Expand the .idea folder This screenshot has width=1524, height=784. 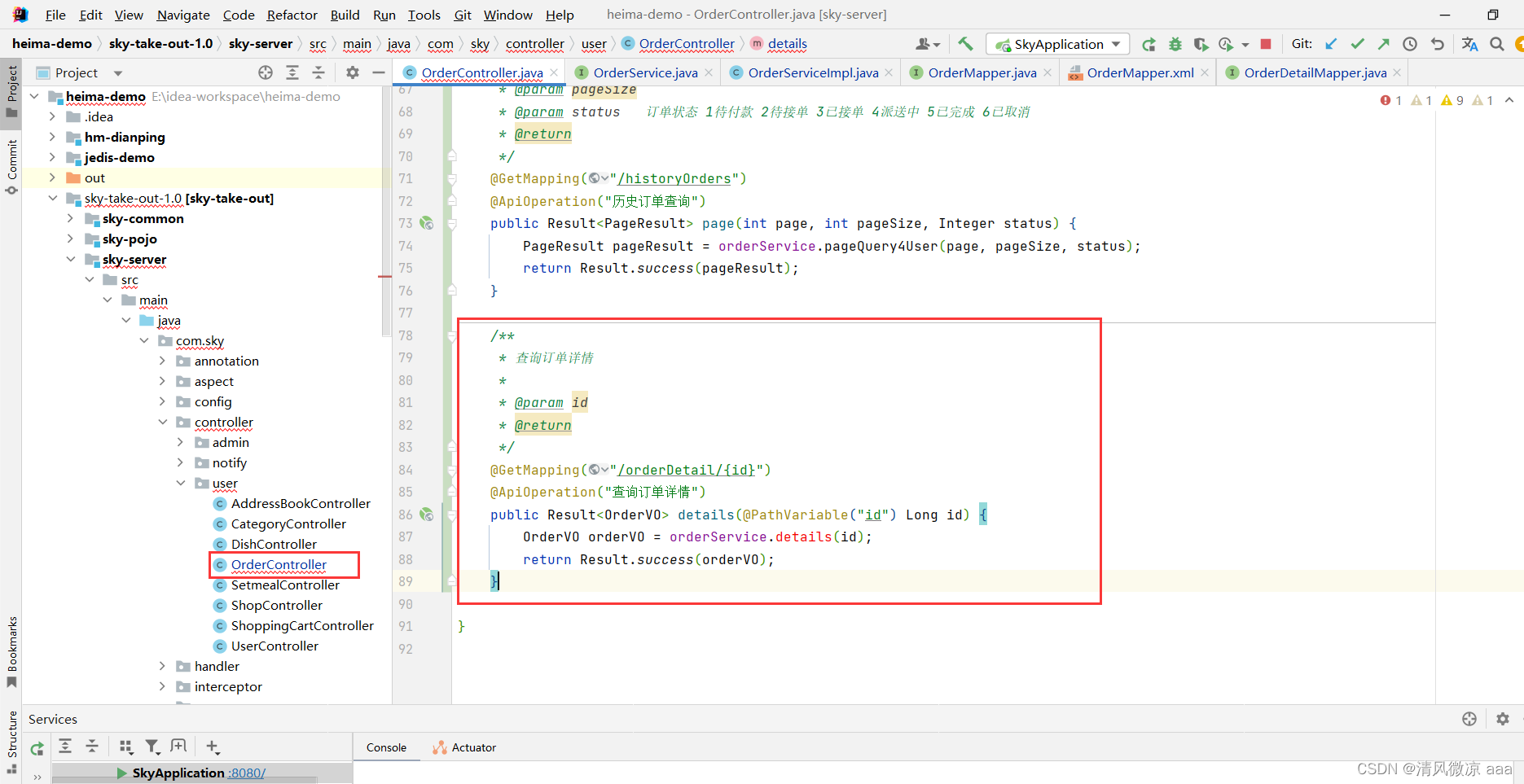pos(53,116)
